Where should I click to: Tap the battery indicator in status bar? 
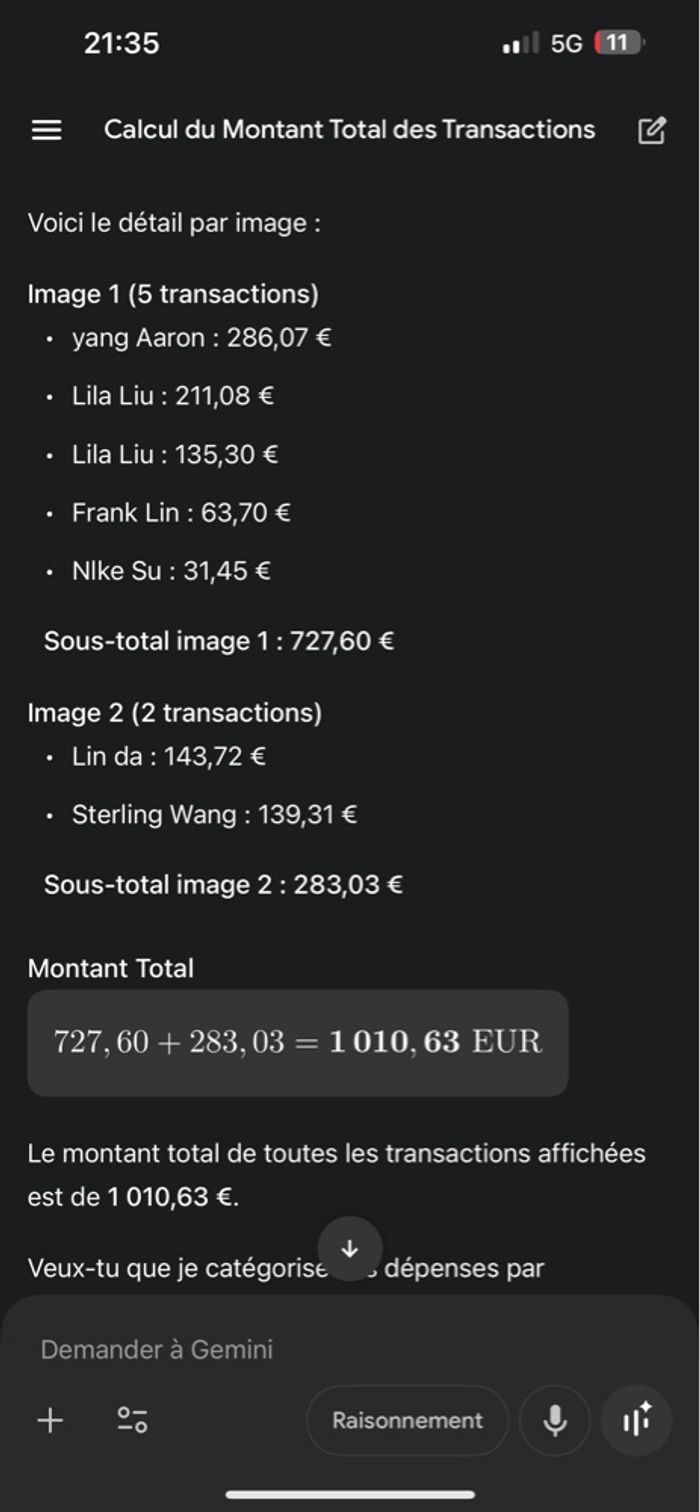click(619, 43)
